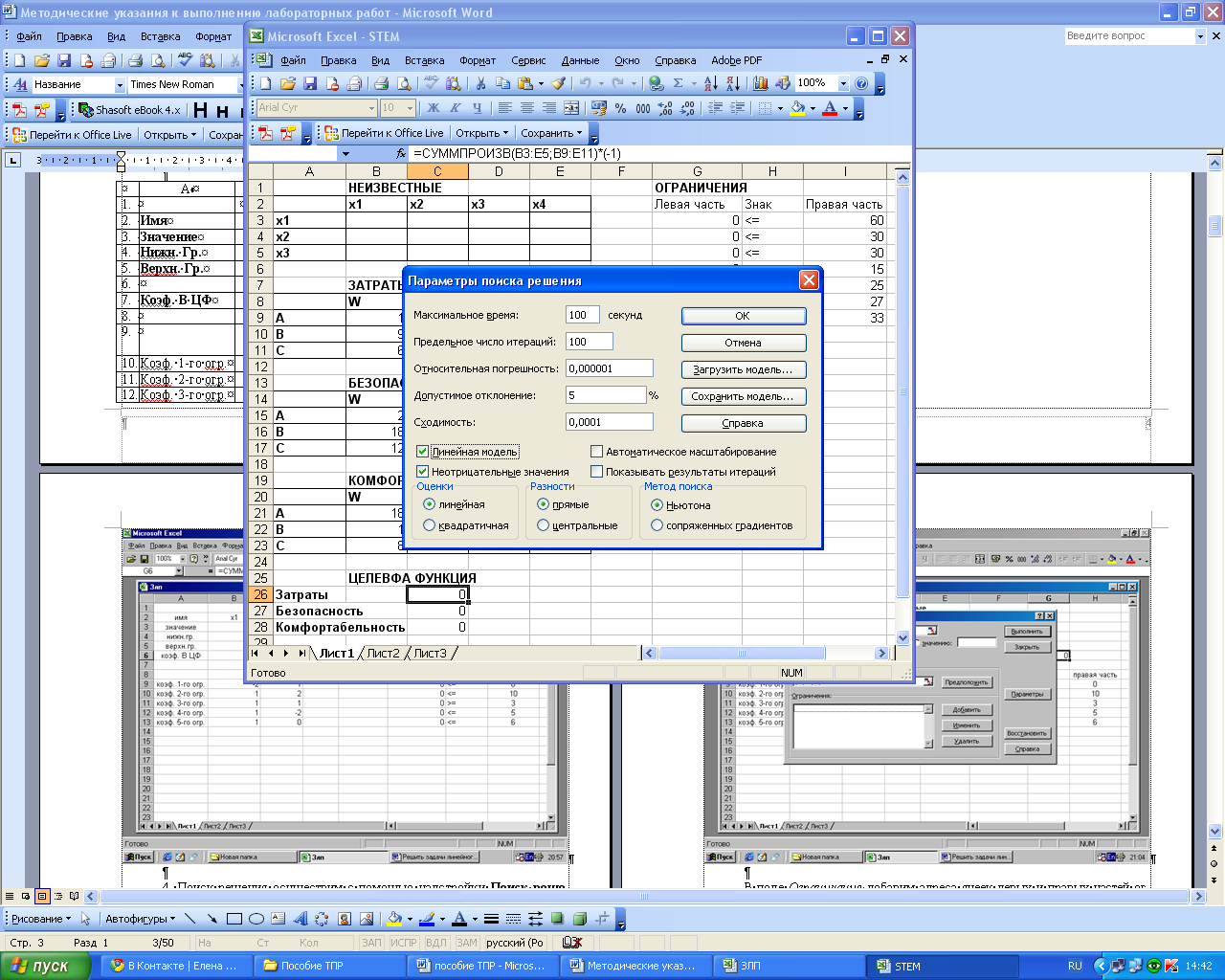Click the Percent Style icon
The image size is (1225, 980).
pyautogui.click(x=620, y=108)
